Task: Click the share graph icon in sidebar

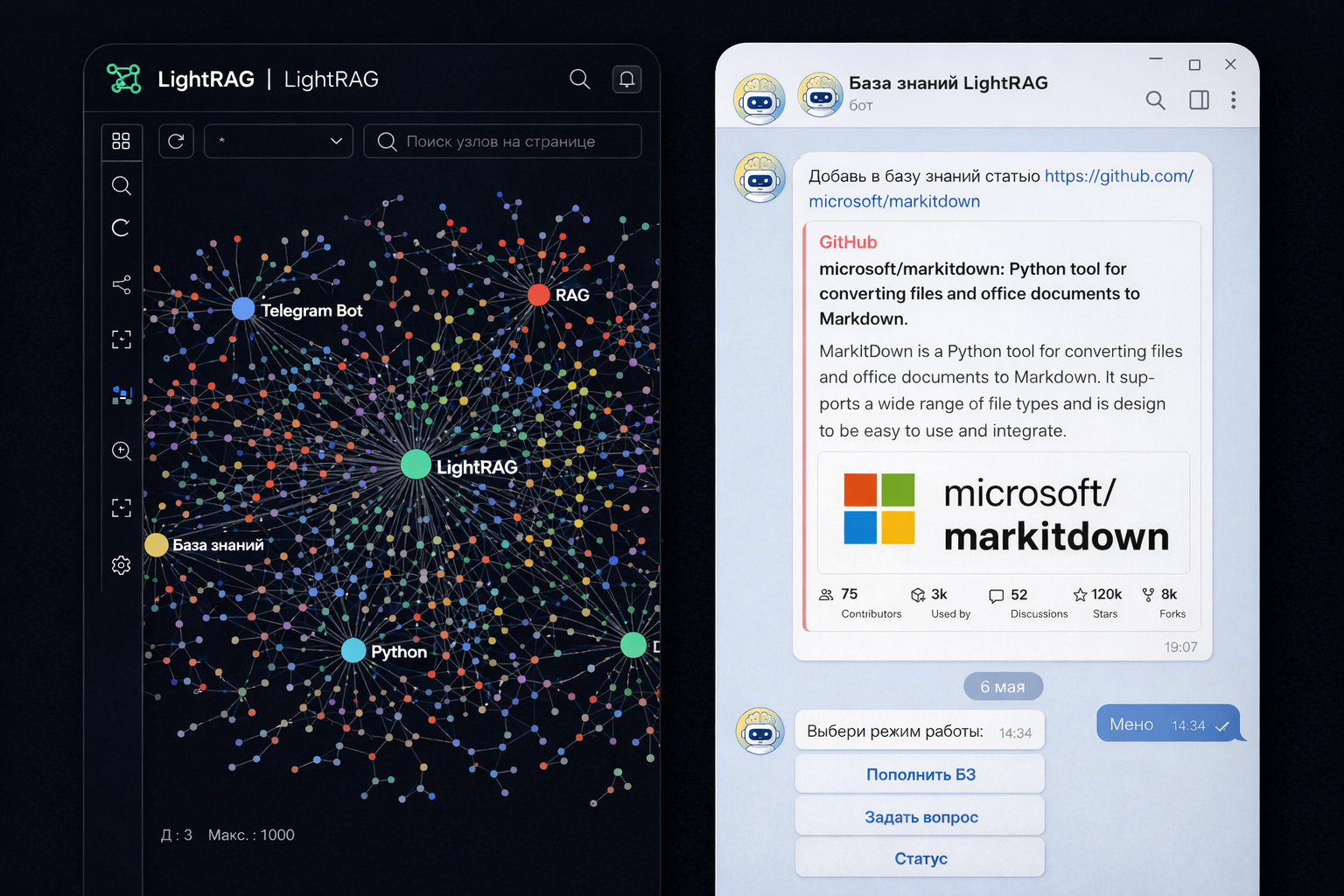Action: (x=122, y=284)
